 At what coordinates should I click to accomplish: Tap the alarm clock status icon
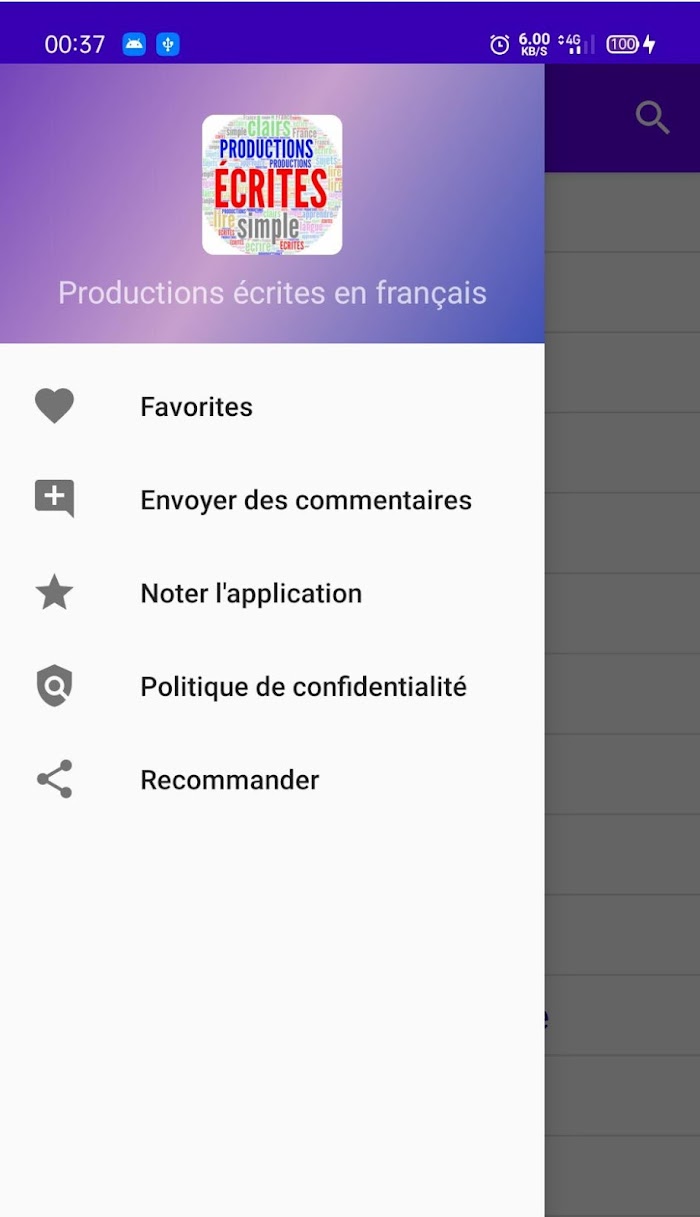tap(499, 44)
